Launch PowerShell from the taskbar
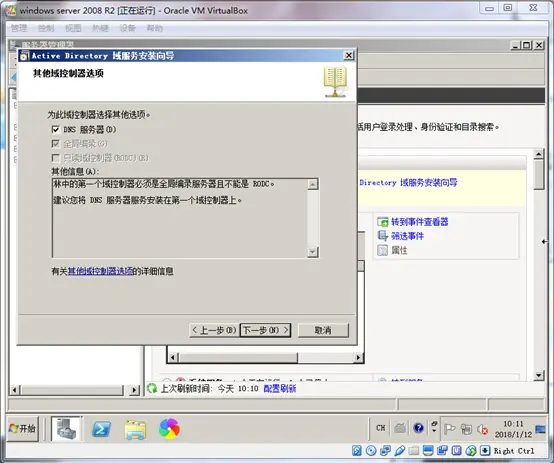 click(101, 429)
